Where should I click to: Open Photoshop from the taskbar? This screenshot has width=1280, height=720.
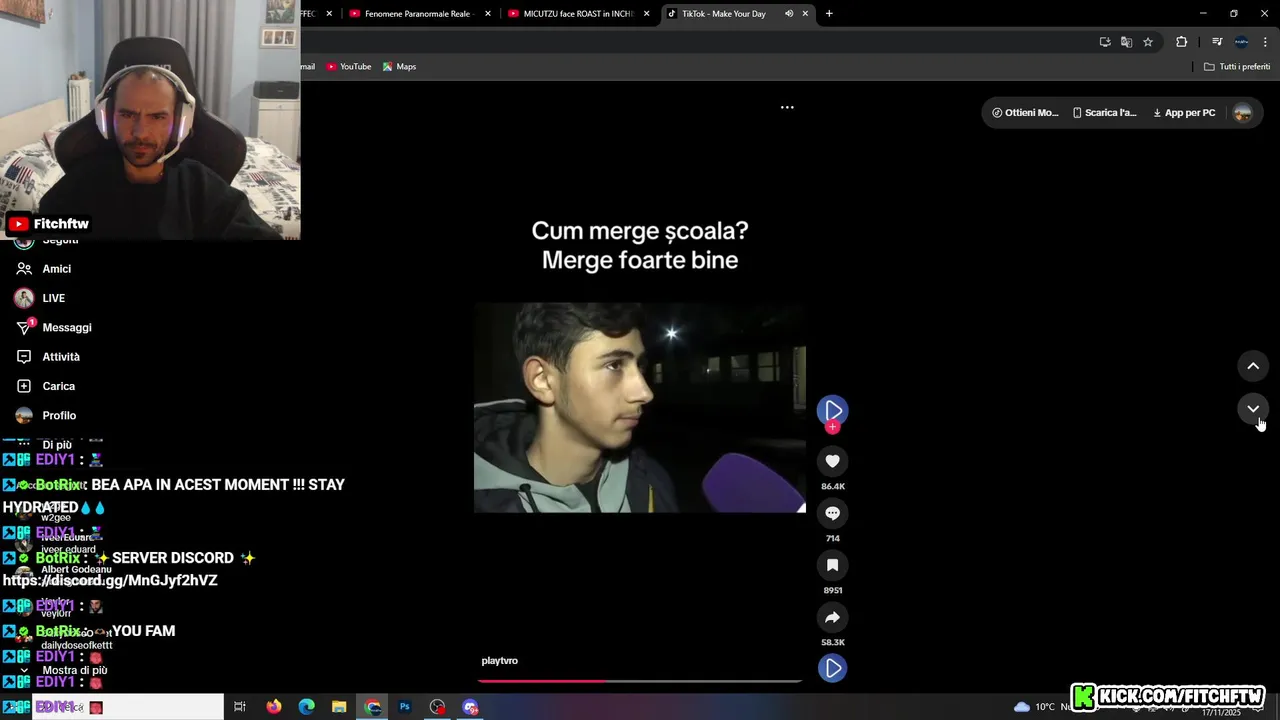tap(405, 707)
